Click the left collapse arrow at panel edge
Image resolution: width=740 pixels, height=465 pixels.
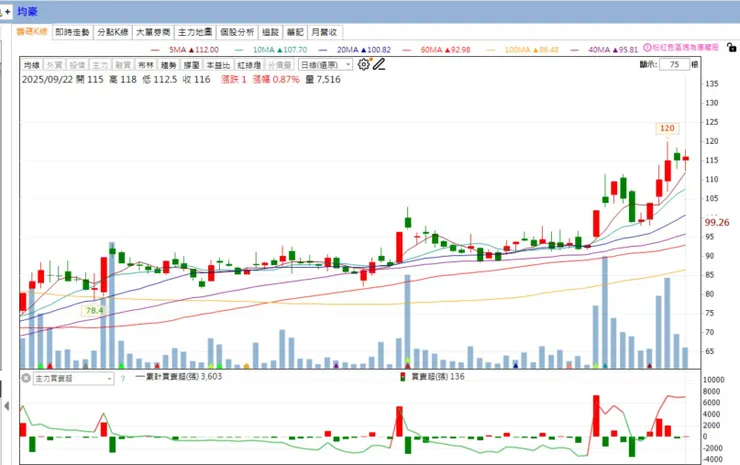(x=7, y=406)
